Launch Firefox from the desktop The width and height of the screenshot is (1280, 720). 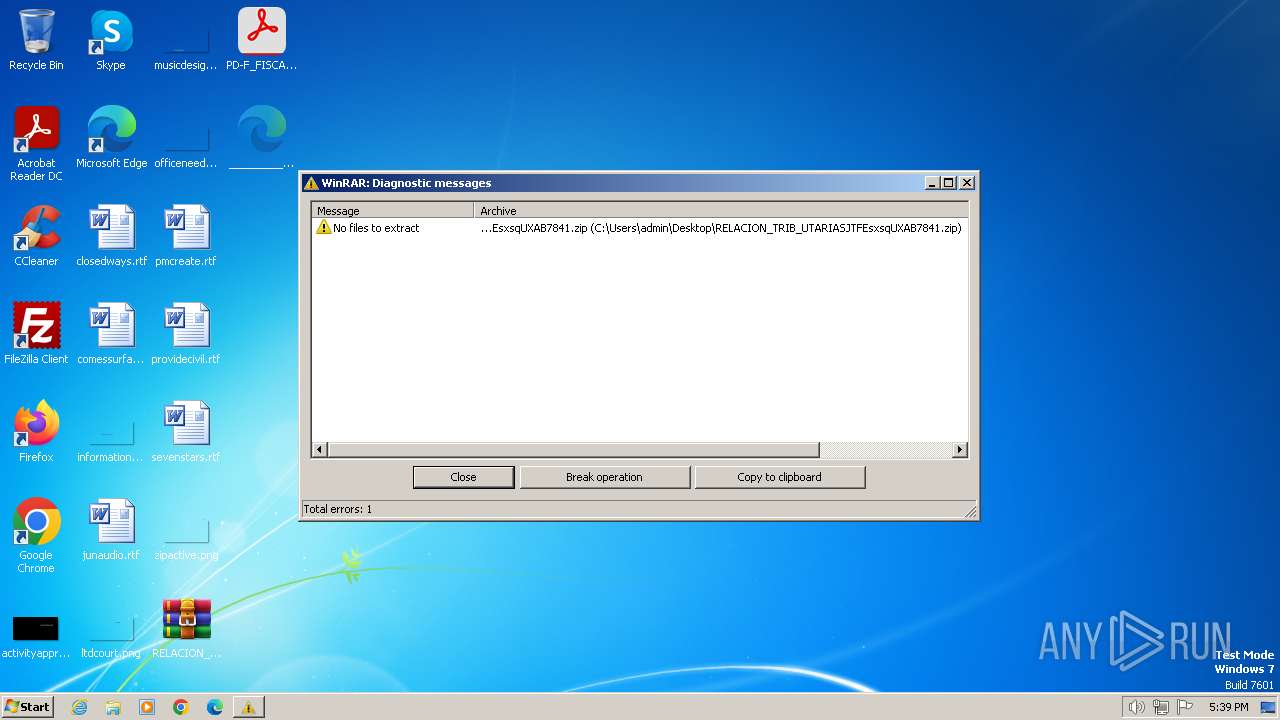pos(36,432)
